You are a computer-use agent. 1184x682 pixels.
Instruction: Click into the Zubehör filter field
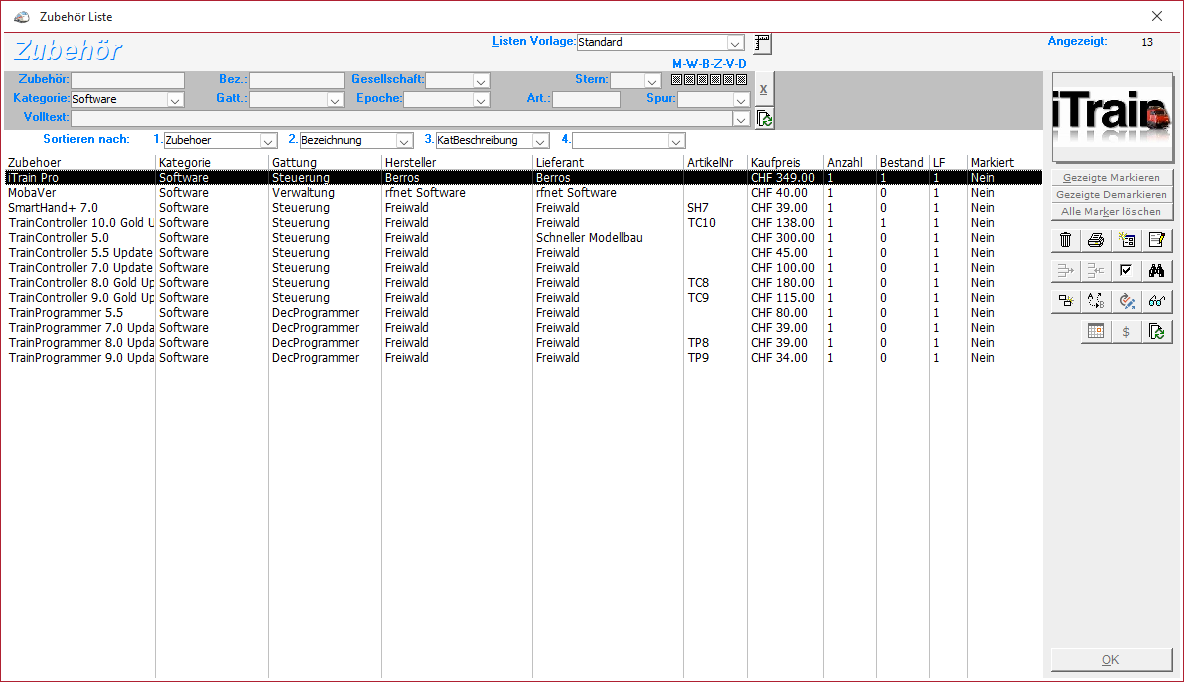128,80
